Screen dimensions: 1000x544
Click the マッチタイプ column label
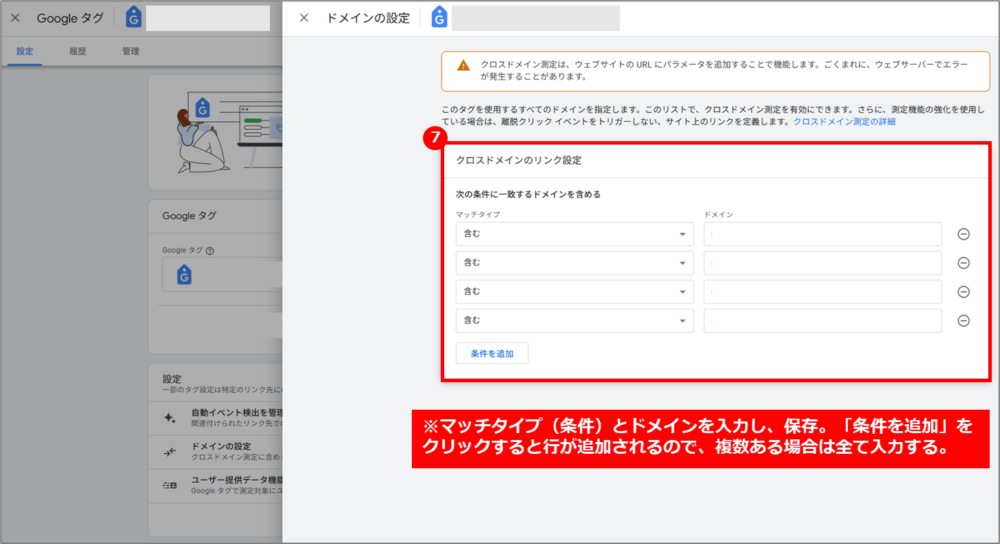(x=478, y=215)
